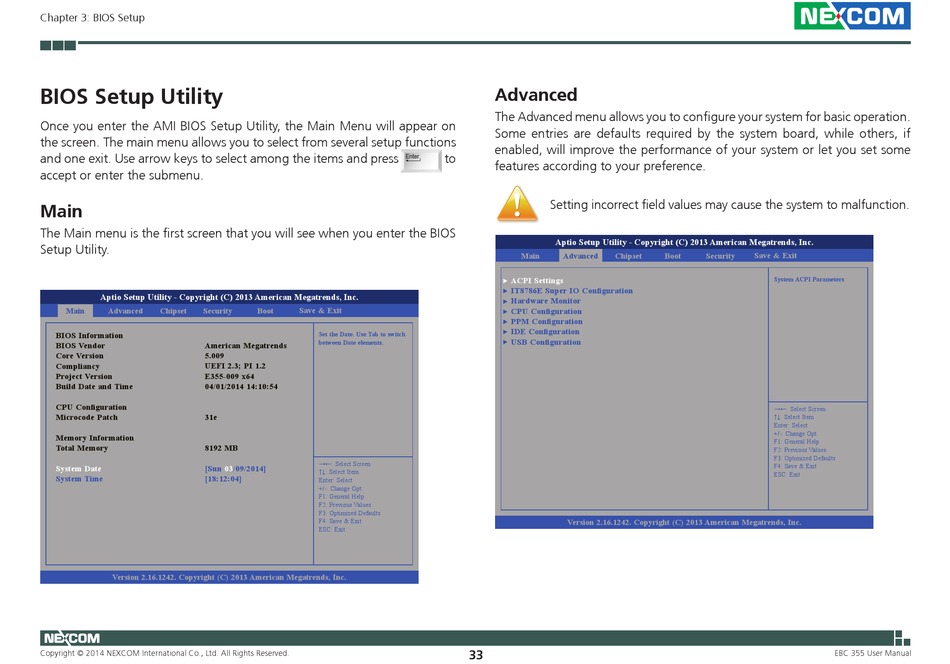The image size is (950, 664).
Task: Click Save & Exit tab in the Advanced BIOS screen
Action: coord(775,256)
